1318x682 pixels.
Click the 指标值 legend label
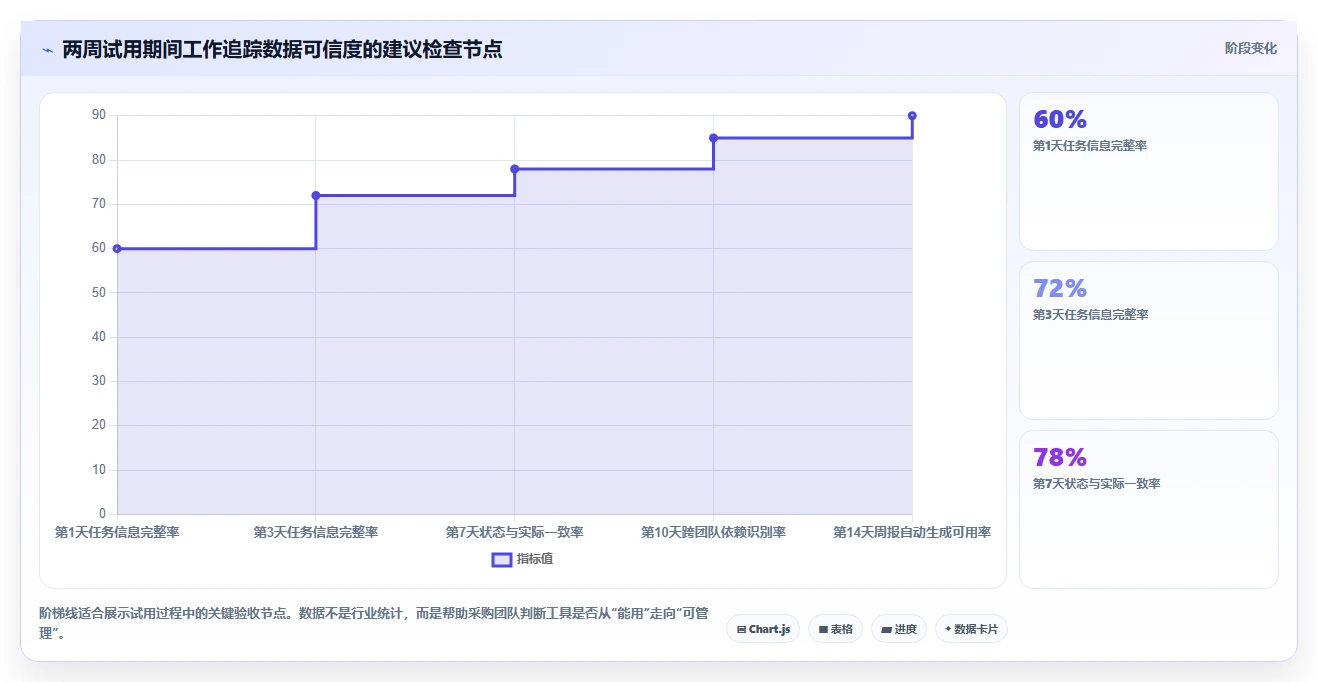click(535, 559)
